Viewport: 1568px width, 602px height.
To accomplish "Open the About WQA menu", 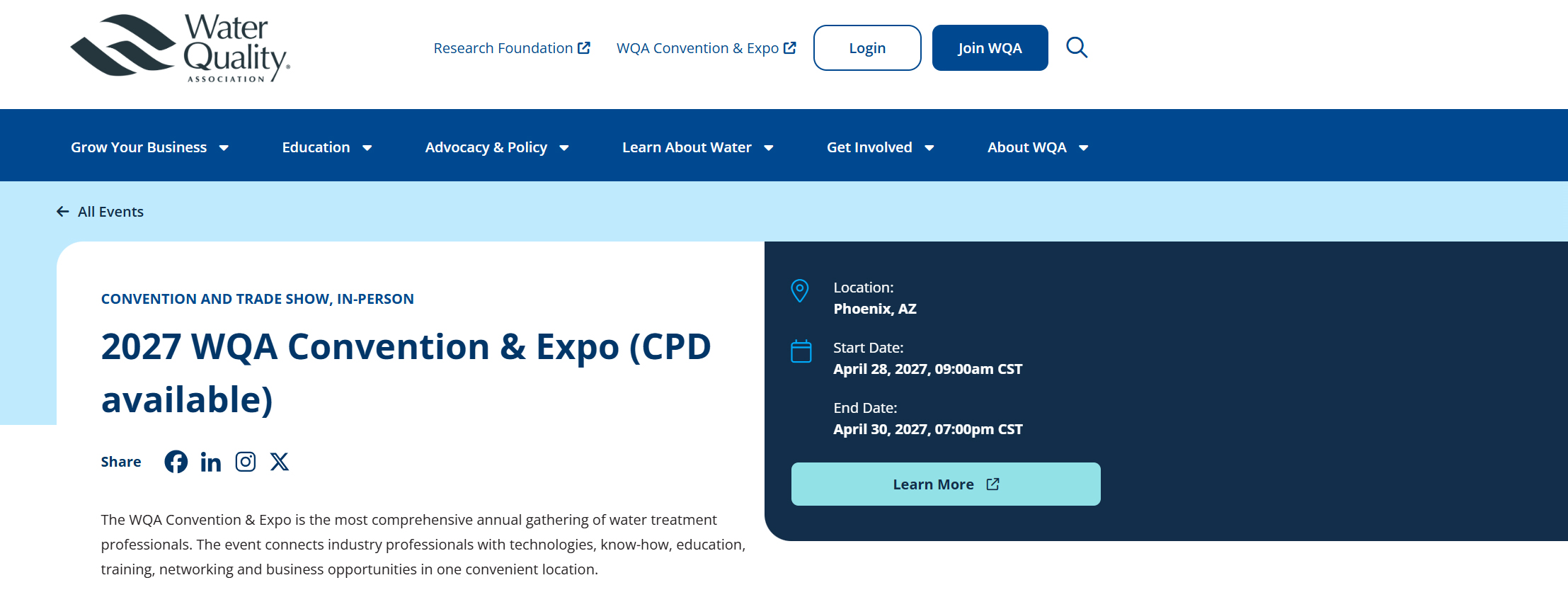I will click(1027, 147).
